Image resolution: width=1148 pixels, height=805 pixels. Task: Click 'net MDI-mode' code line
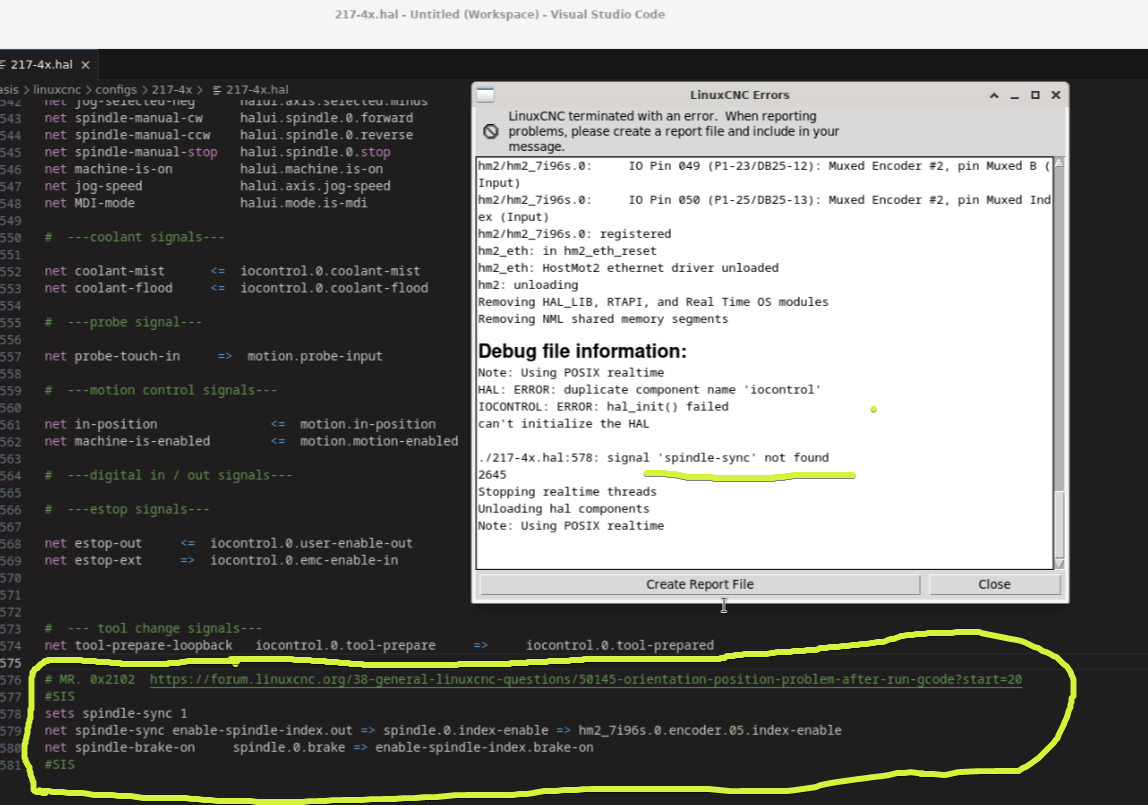[206, 203]
